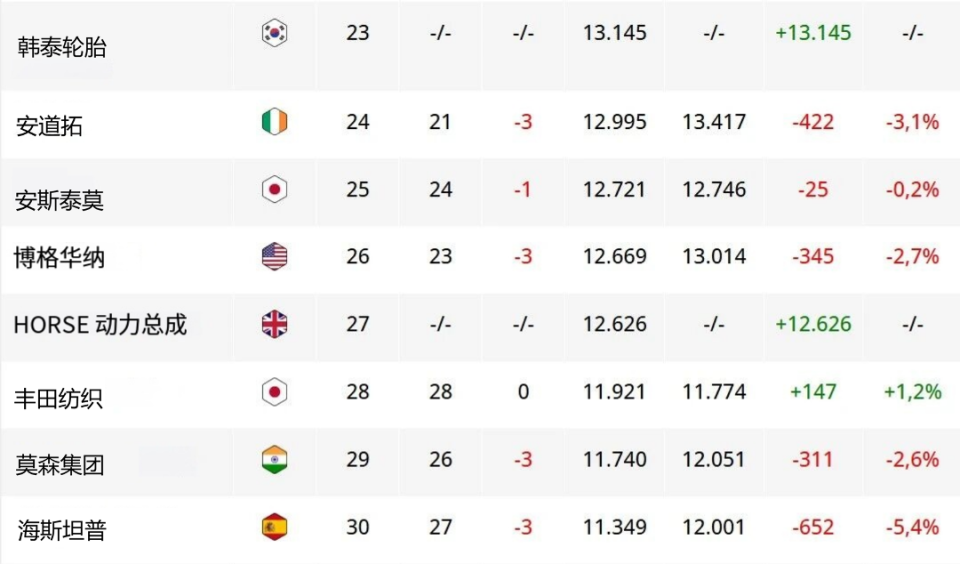
Task: Open the 海斯坦普 company entry
Action: (62, 530)
